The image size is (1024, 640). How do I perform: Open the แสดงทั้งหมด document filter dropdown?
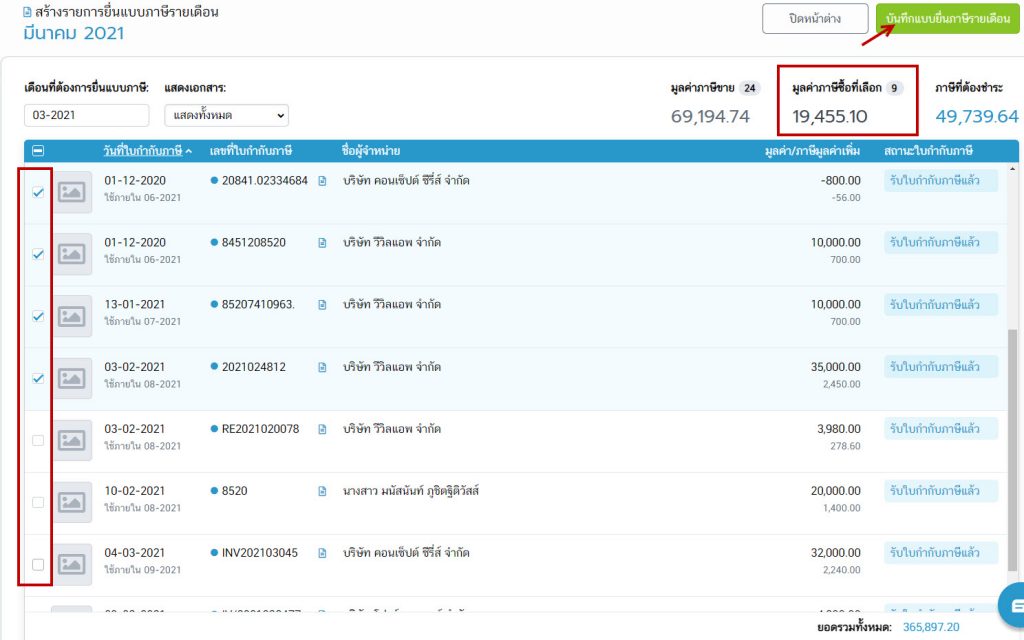226,115
